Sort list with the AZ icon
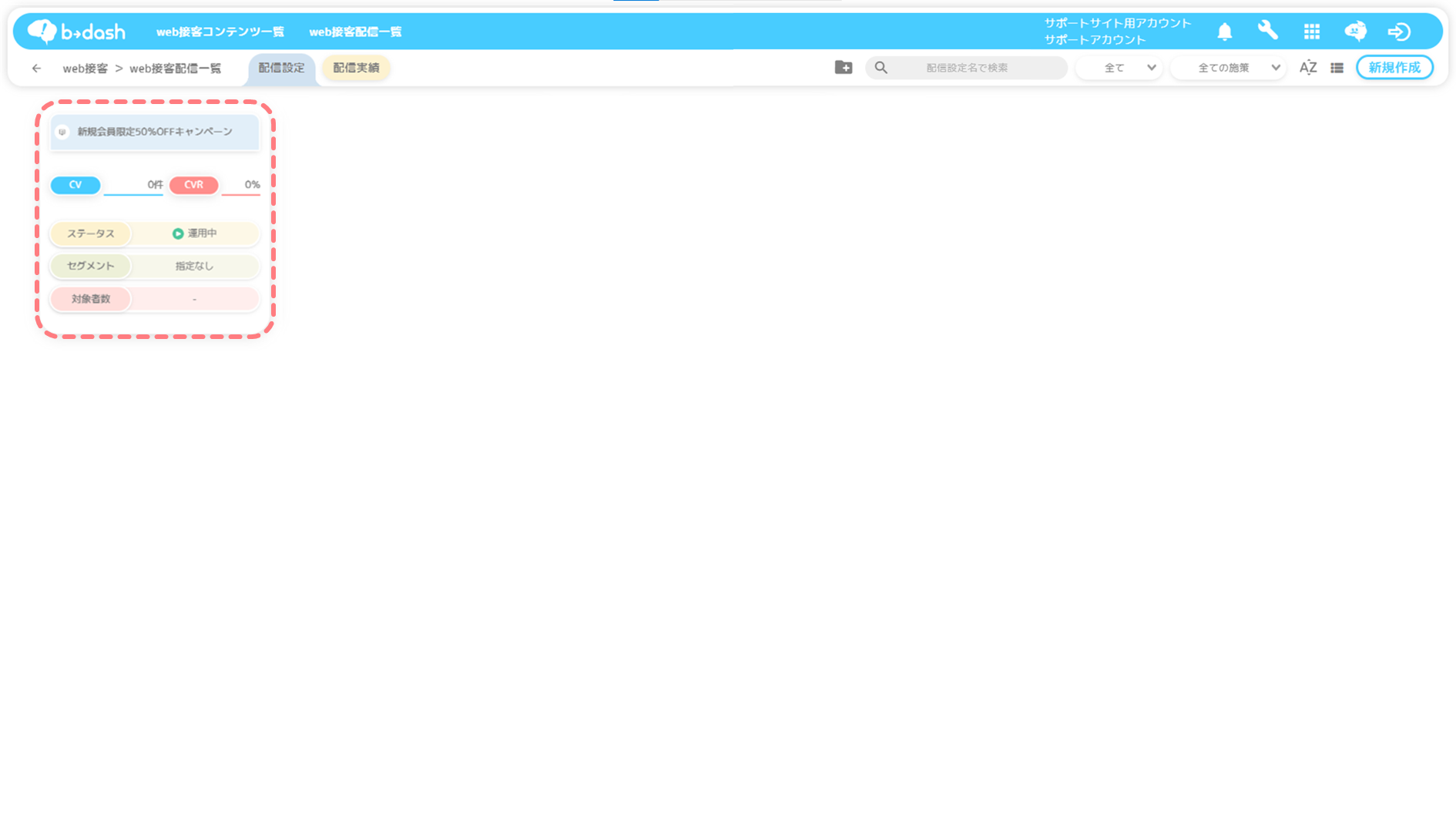 tap(1308, 68)
